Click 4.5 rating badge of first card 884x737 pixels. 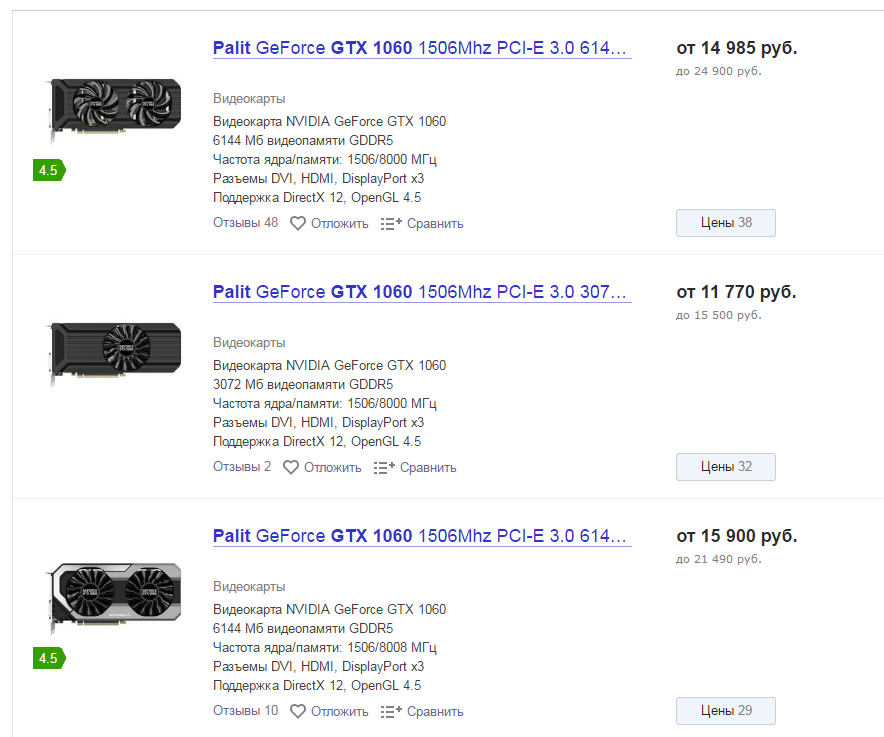pyautogui.click(x=49, y=170)
